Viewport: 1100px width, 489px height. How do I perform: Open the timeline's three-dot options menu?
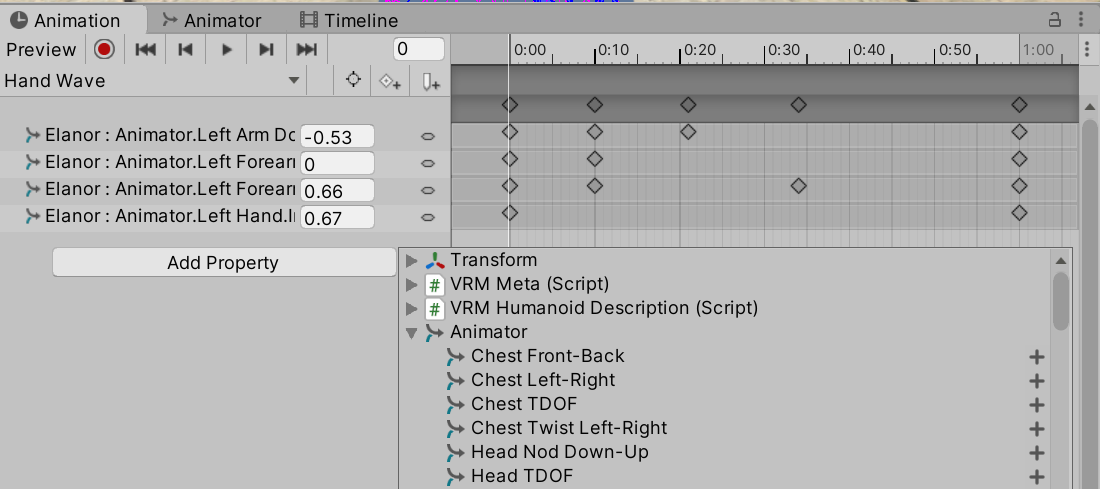tap(1087, 49)
